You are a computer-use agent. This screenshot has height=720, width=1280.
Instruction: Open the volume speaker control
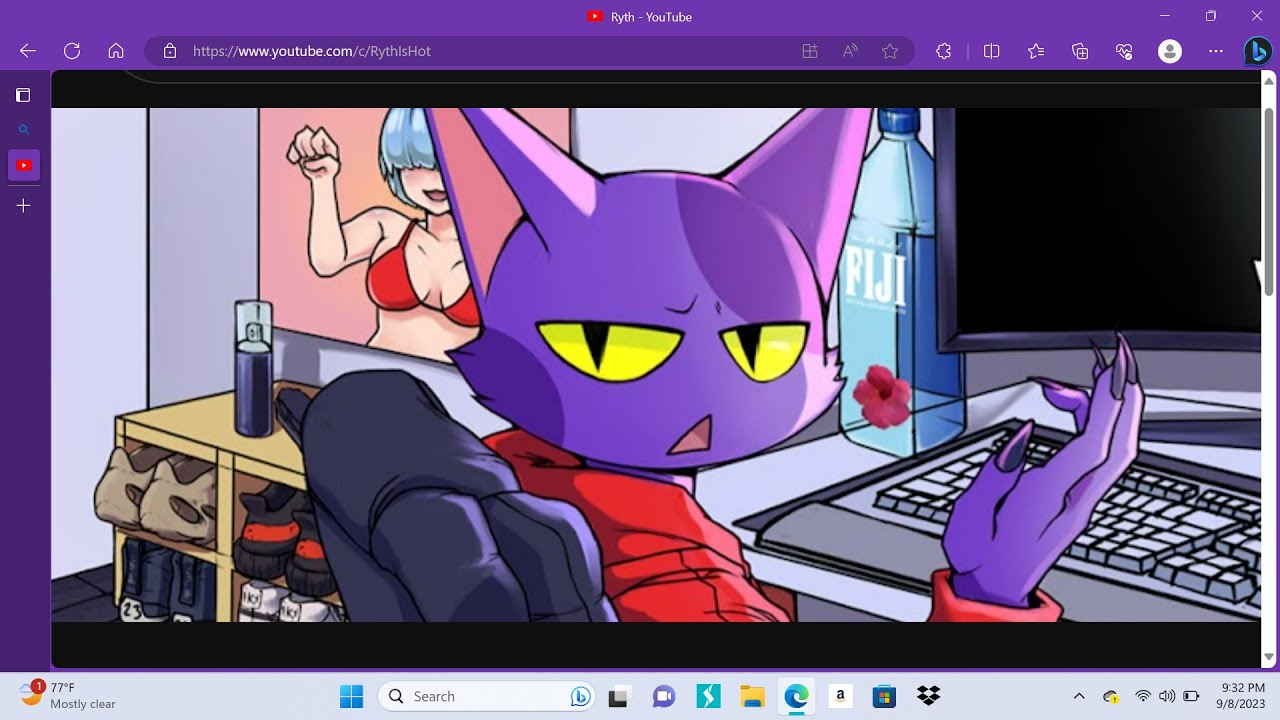point(1167,696)
